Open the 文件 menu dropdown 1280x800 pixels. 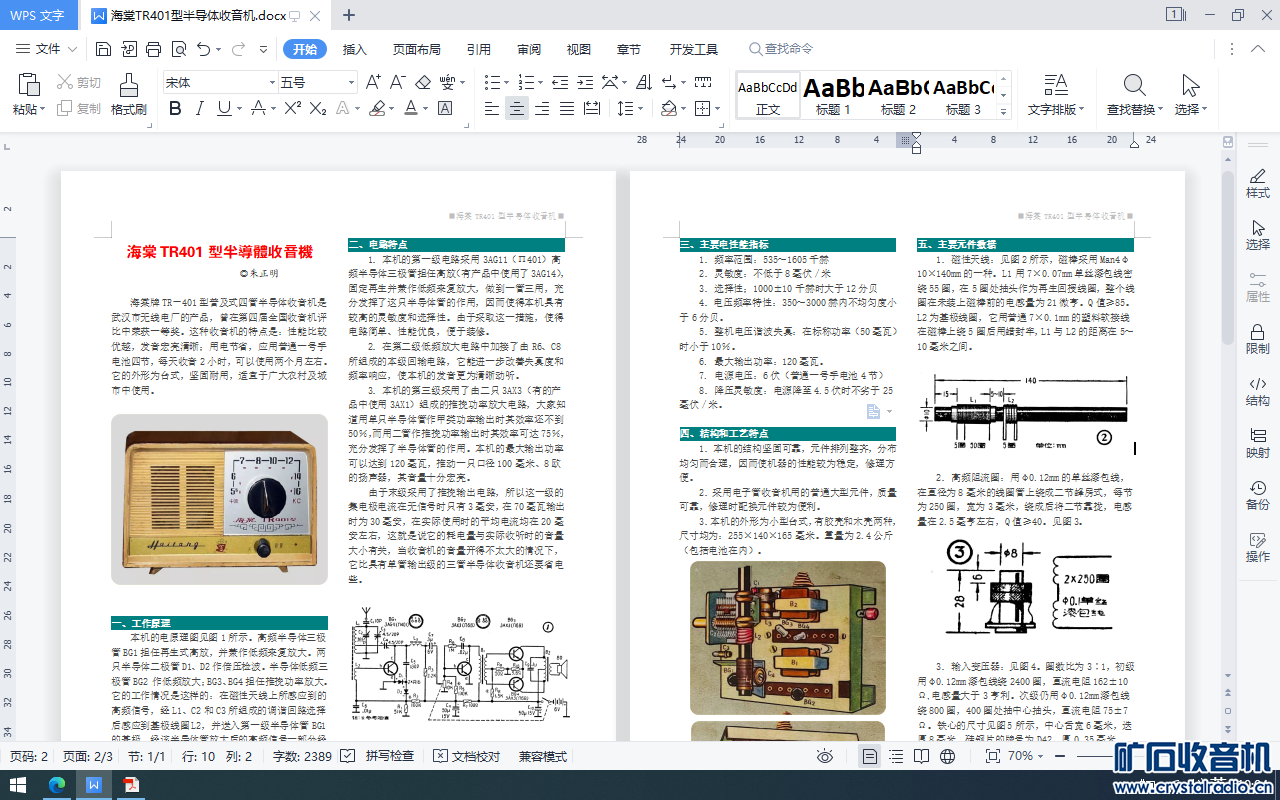(47, 49)
